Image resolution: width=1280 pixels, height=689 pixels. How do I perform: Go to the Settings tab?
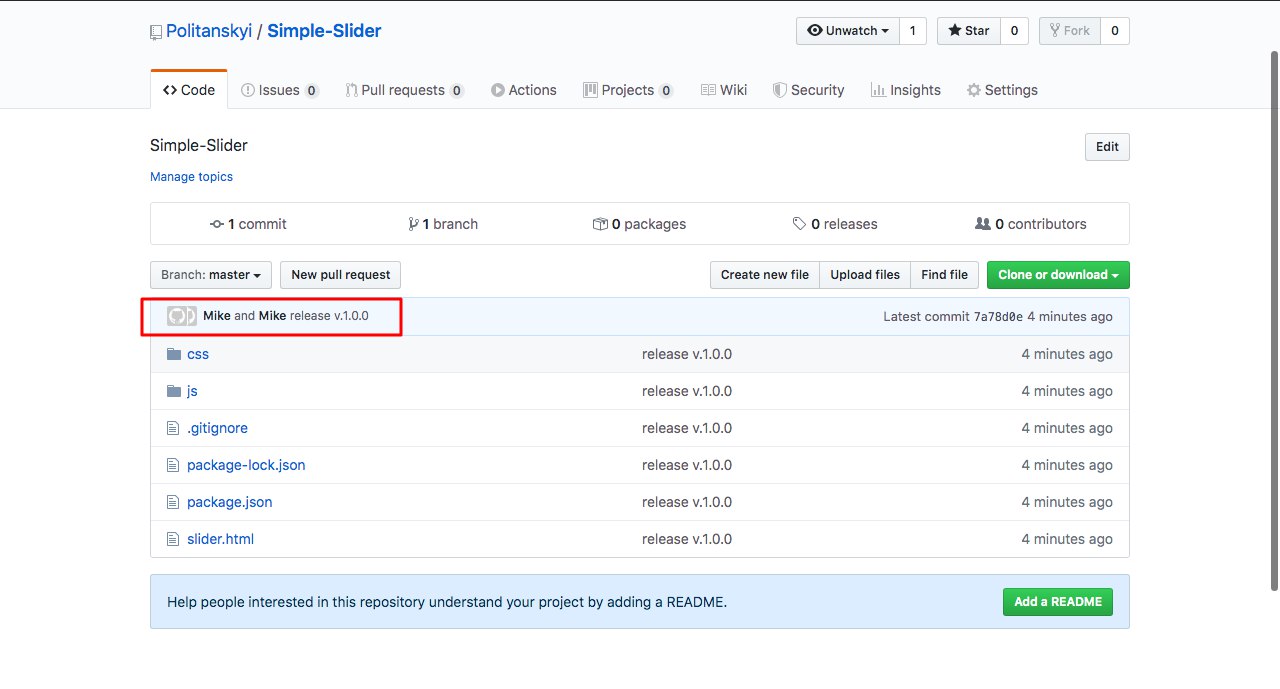(1002, 90)
